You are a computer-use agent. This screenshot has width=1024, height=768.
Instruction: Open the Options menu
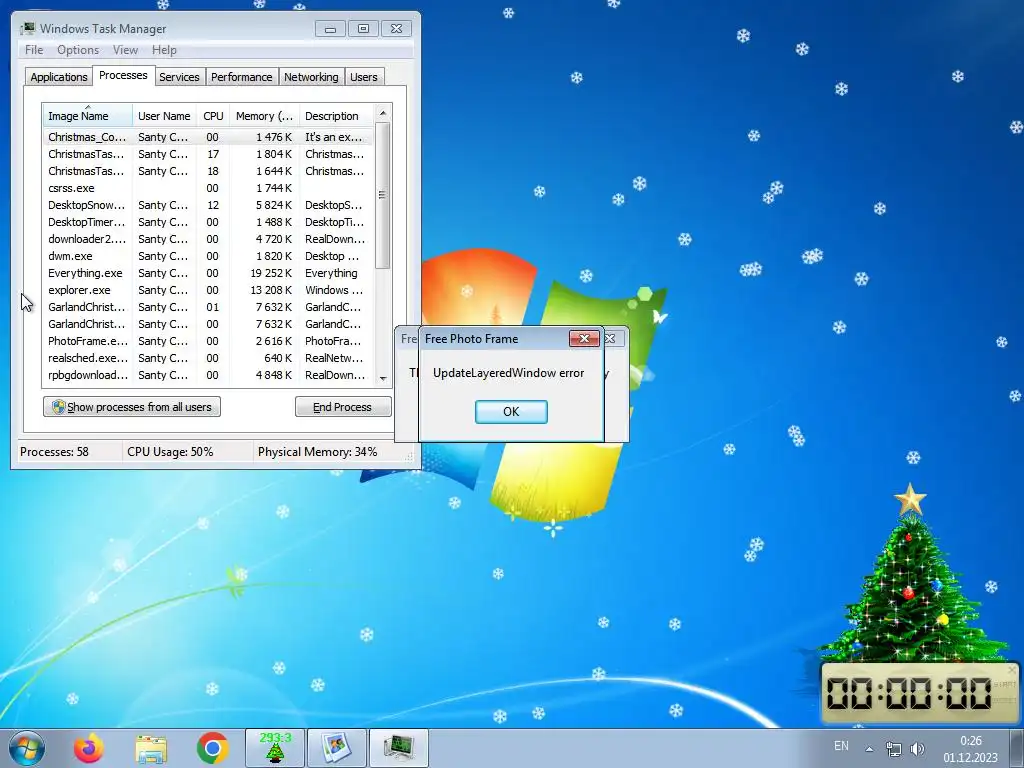pyautogui.click(x=78, y=50)
